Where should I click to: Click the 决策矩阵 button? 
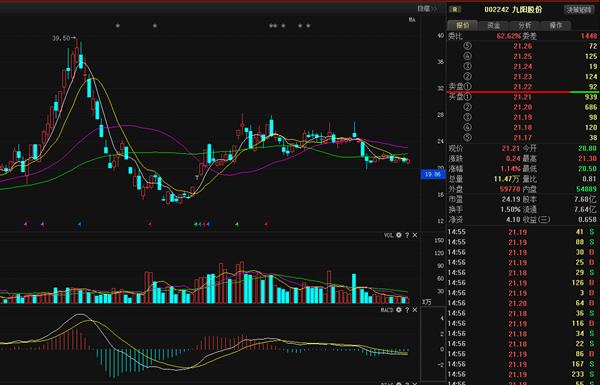(x=579, y=10)
